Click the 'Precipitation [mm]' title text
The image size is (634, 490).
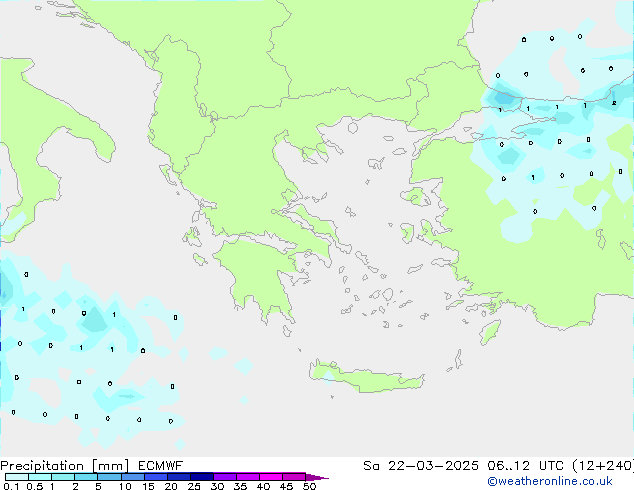[65, 466]
